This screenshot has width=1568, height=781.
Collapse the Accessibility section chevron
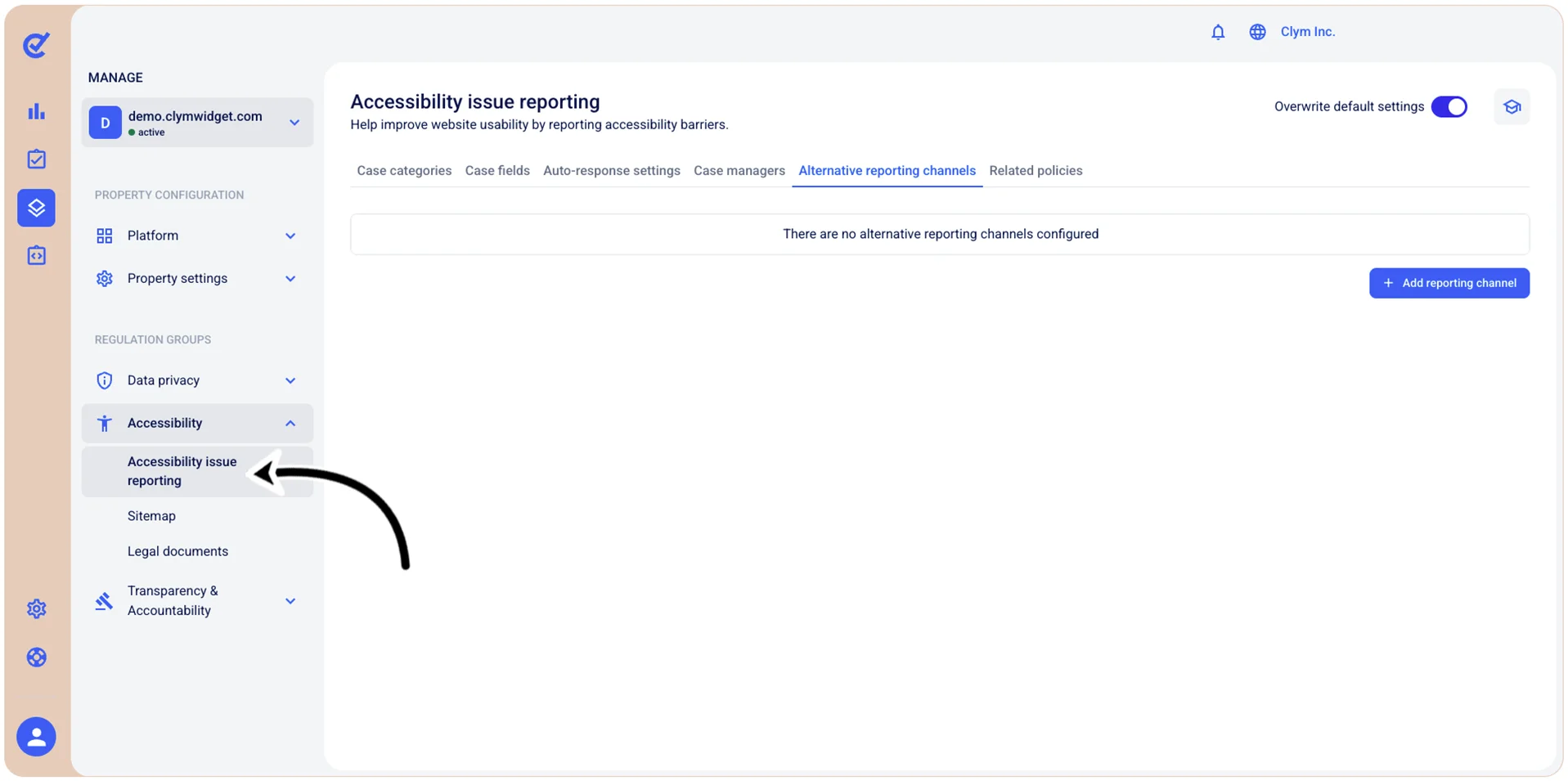pyautogui.click(x=290, y=424)
